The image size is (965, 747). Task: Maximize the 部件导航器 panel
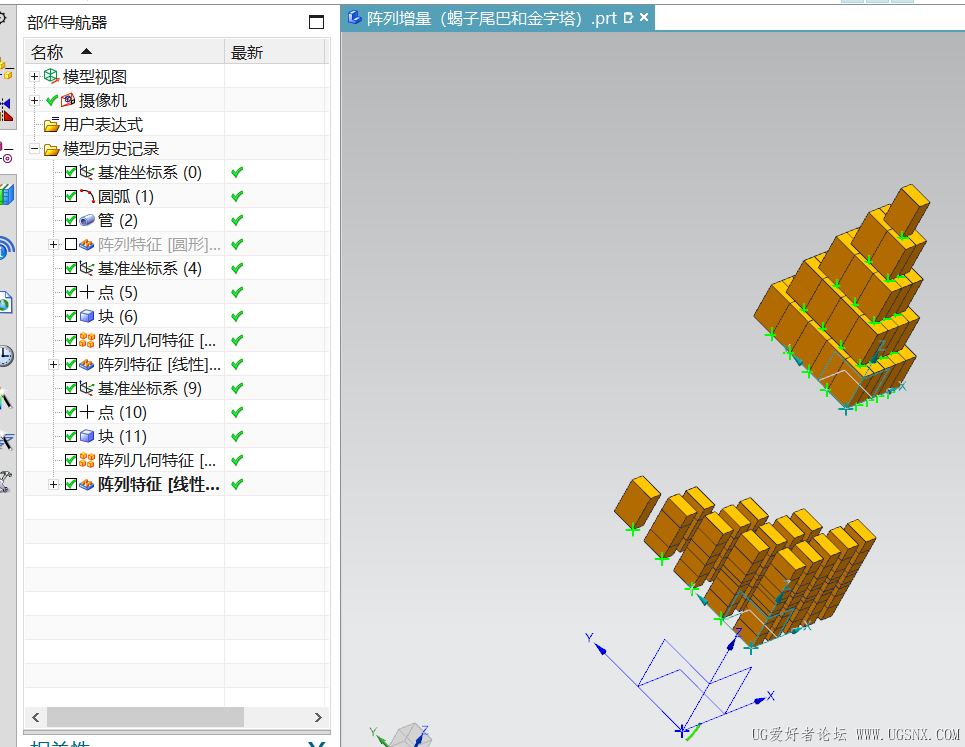point(316,22)
